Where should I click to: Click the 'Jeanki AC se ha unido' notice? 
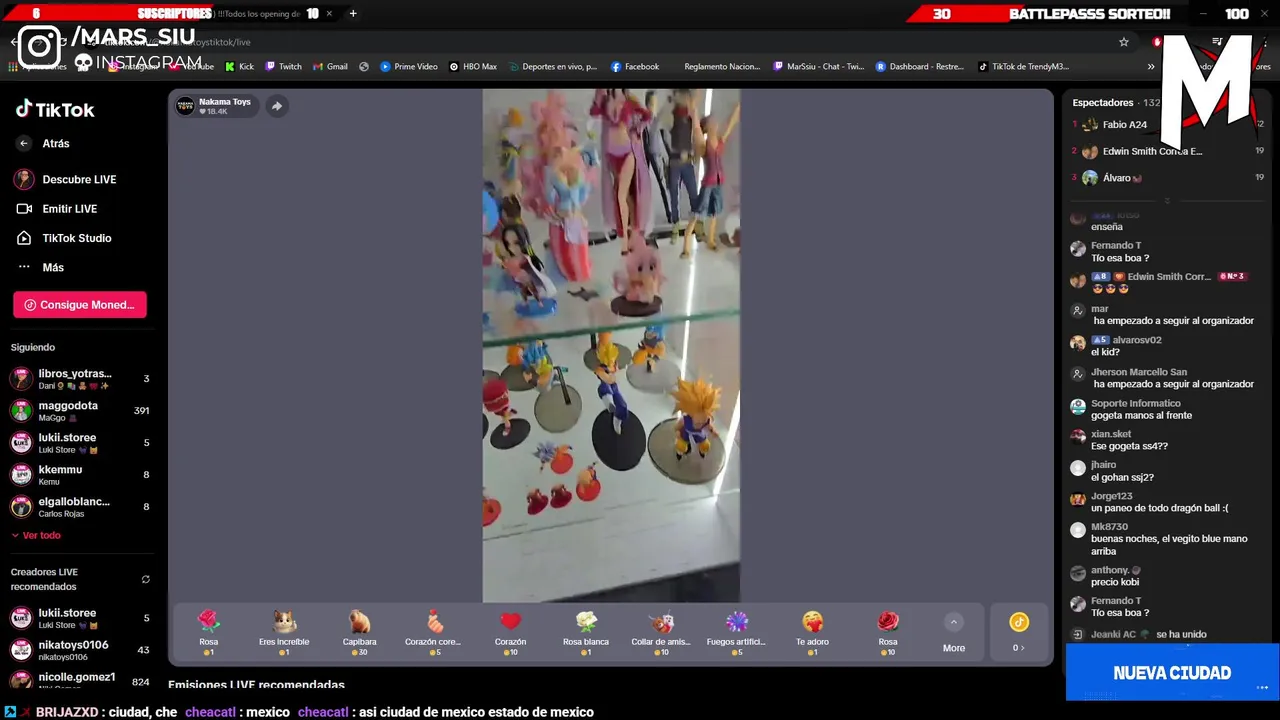(1138, 634)
